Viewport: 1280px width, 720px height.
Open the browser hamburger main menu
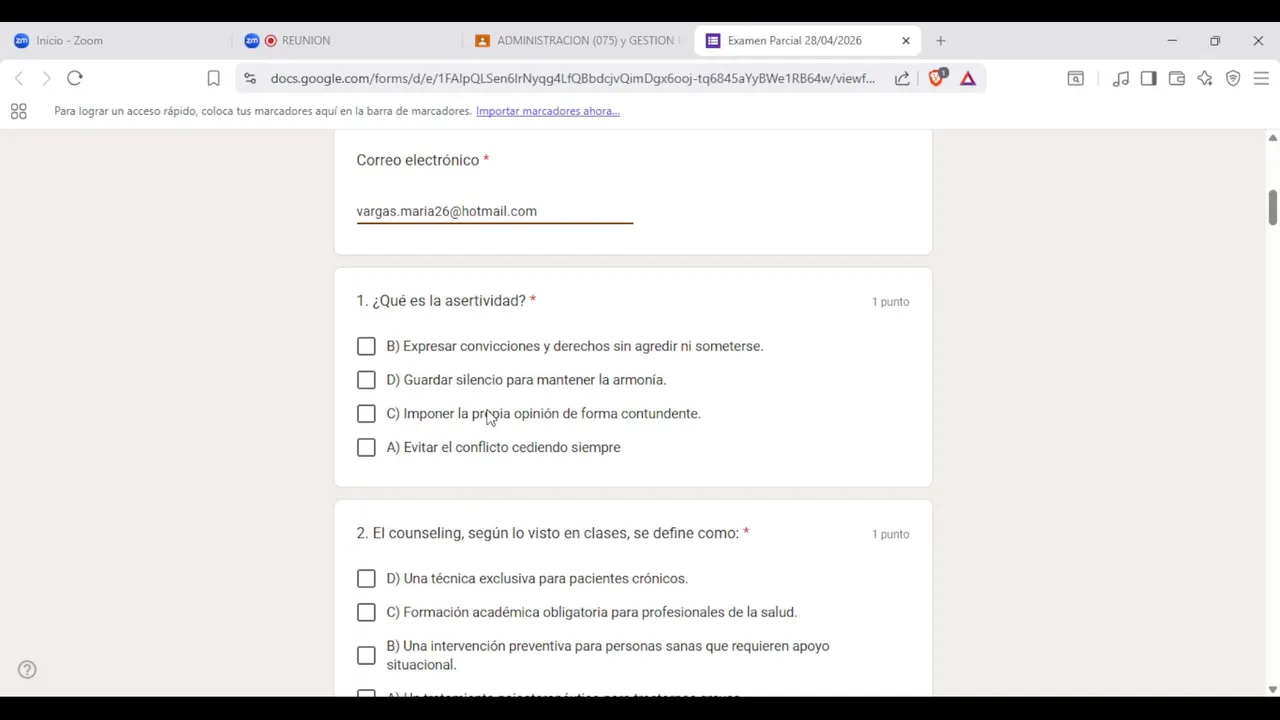click(x=1261, y=78)
